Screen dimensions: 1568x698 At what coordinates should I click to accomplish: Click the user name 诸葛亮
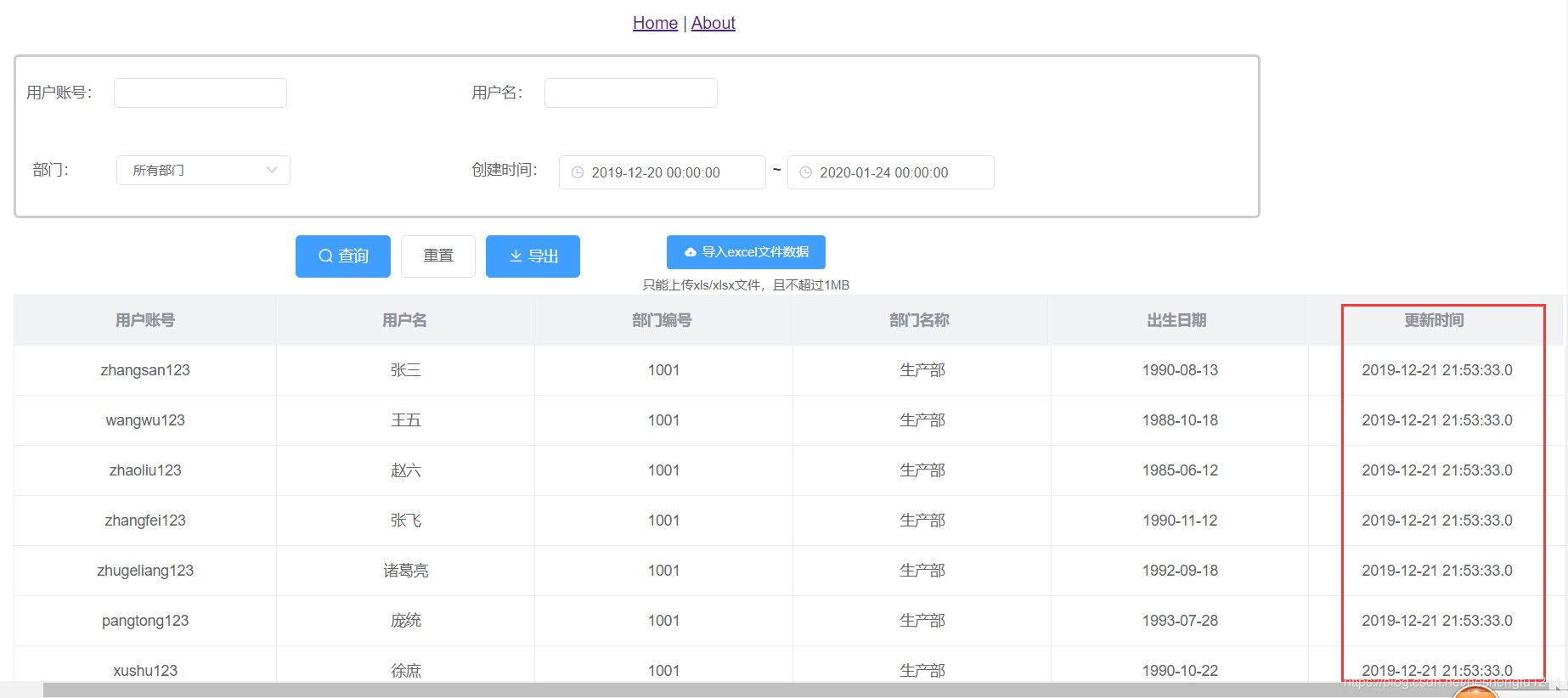[405, 571]
